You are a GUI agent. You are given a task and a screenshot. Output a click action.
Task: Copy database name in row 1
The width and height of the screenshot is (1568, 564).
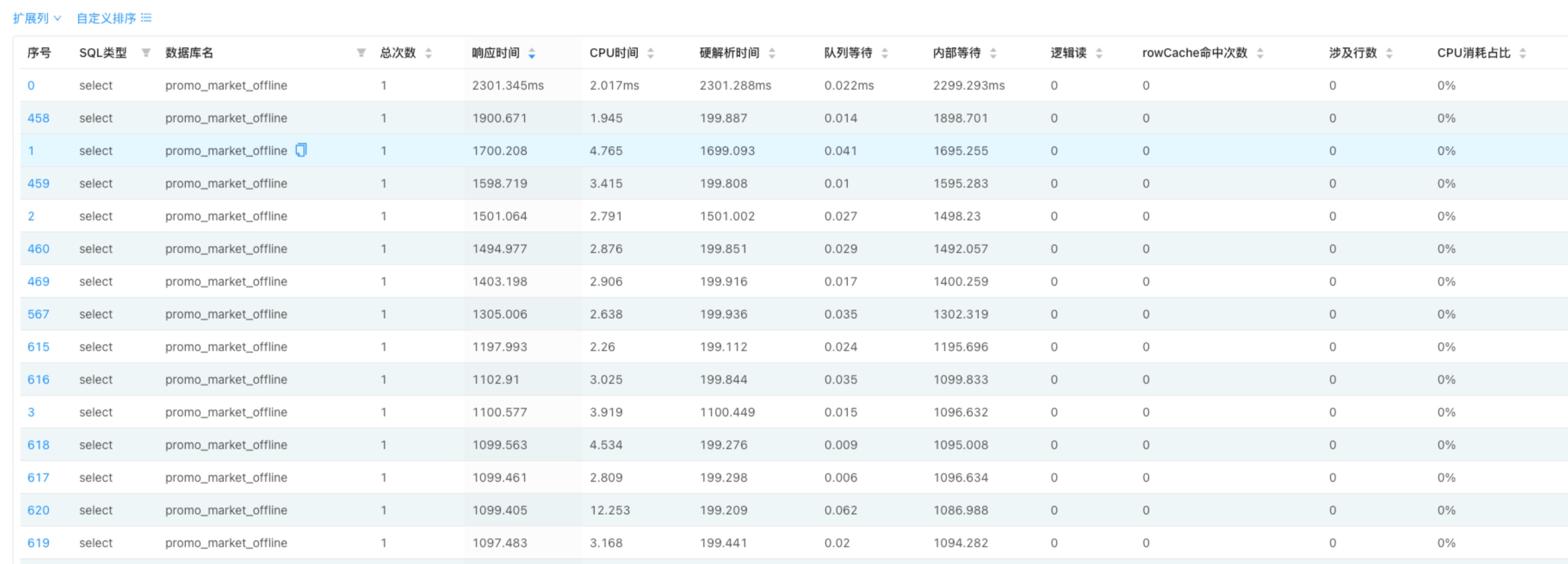301,150
